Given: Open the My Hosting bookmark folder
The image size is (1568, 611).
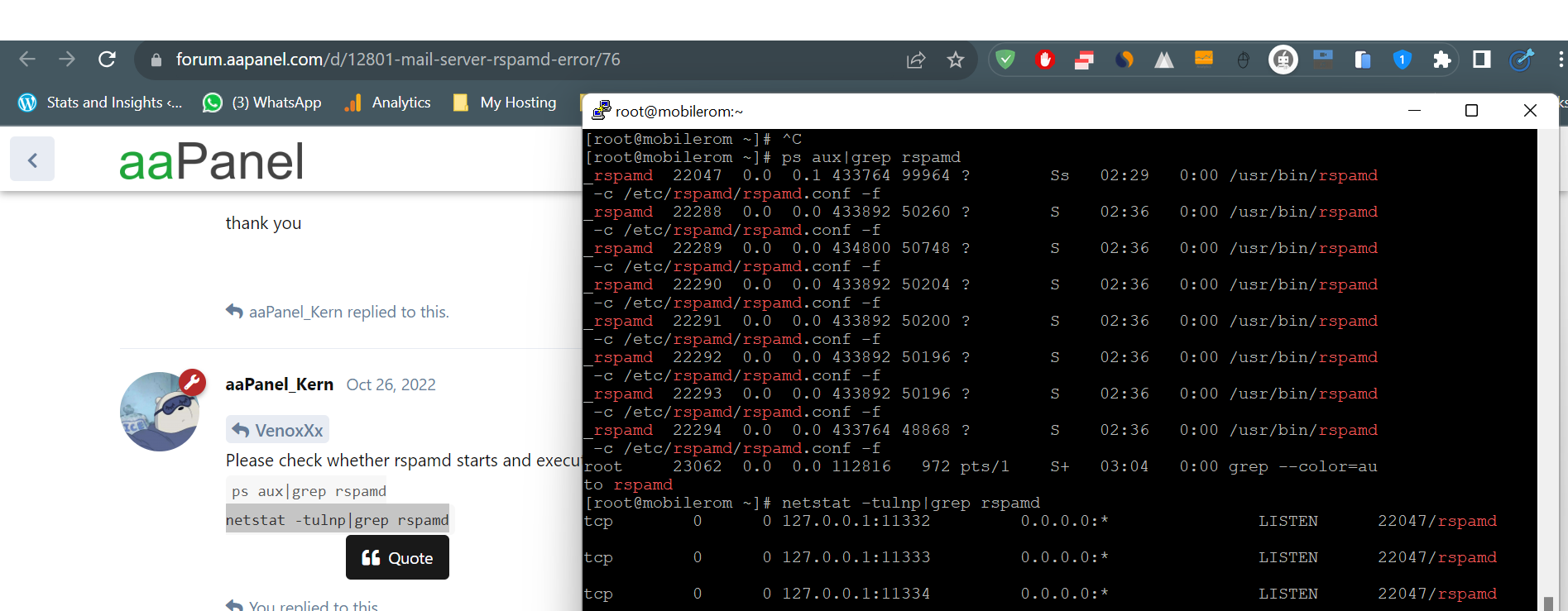Looking at the screenshot, I should tap(506, 103).
